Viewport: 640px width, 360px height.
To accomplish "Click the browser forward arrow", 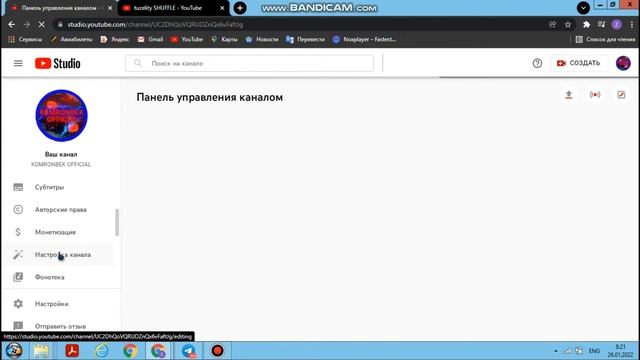I will [27, 24].
